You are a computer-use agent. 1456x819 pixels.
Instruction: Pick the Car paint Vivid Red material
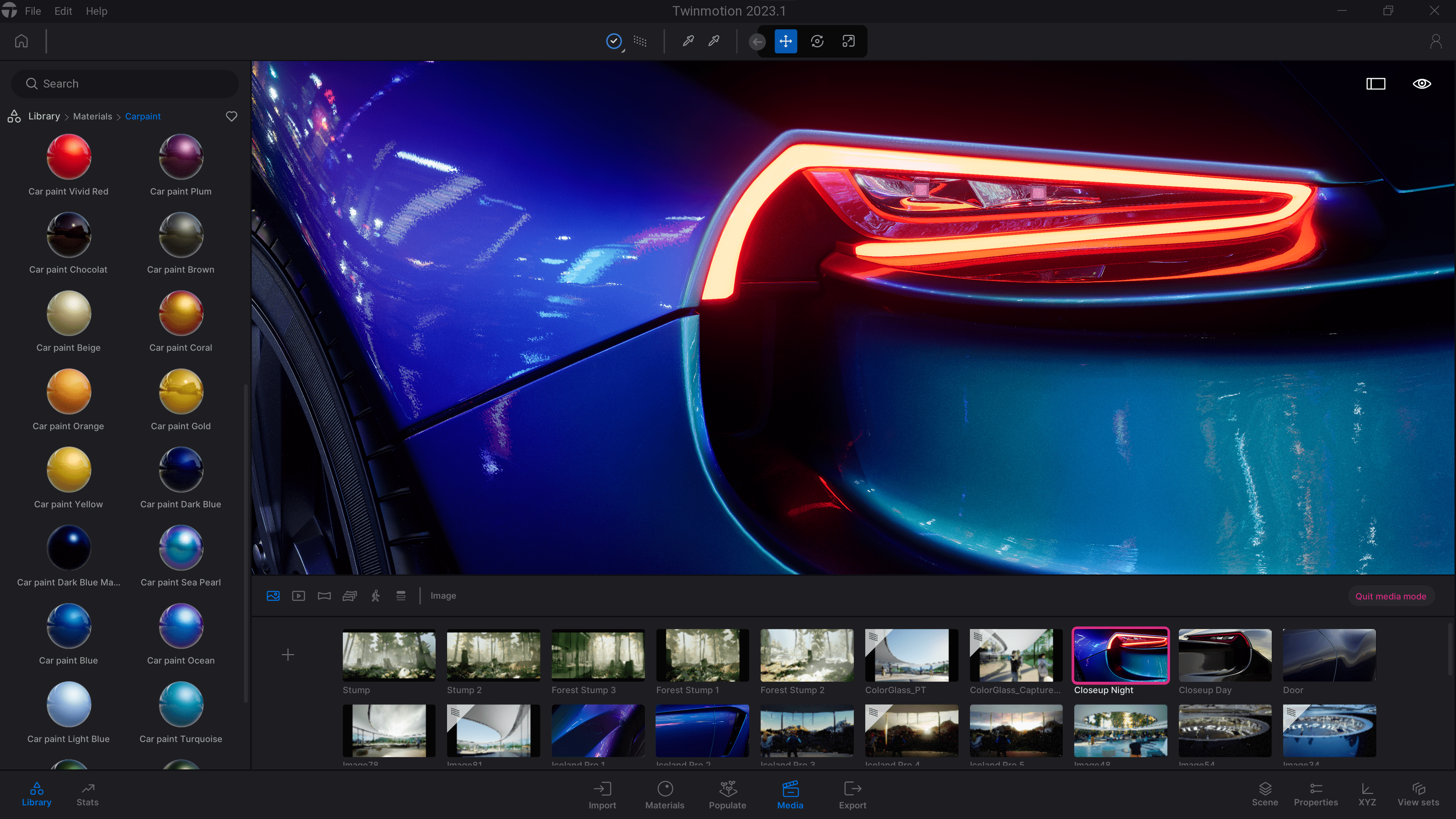[x=68, y=157]
